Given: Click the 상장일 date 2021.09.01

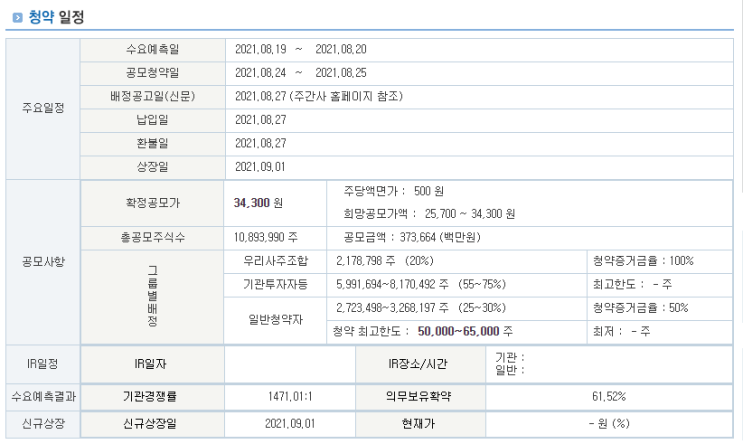Looking at the screenshot, I should [x=260, y=167].
